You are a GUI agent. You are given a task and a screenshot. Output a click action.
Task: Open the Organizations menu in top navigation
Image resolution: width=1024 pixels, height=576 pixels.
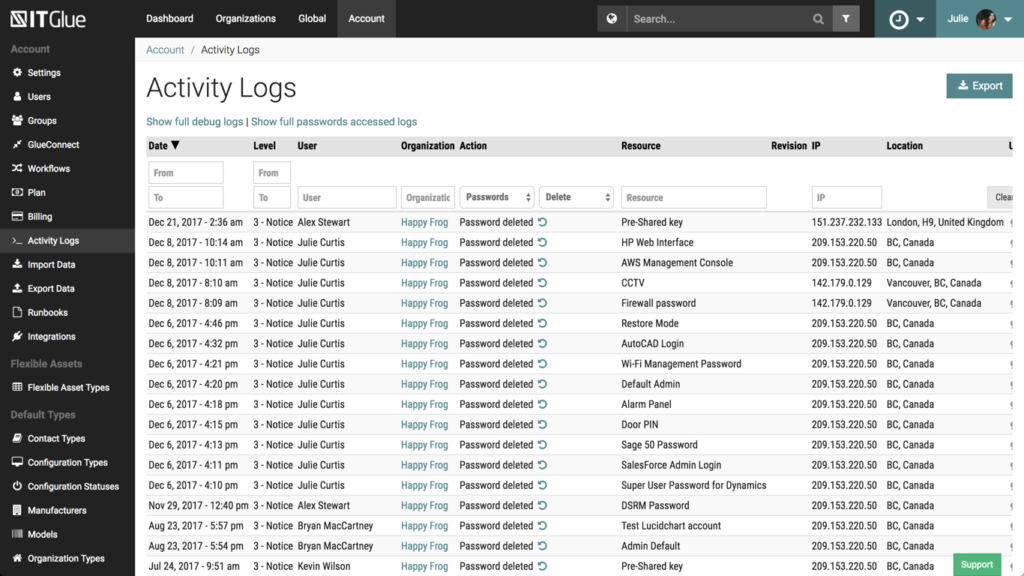pyautogui.click(x=245, y=18)
